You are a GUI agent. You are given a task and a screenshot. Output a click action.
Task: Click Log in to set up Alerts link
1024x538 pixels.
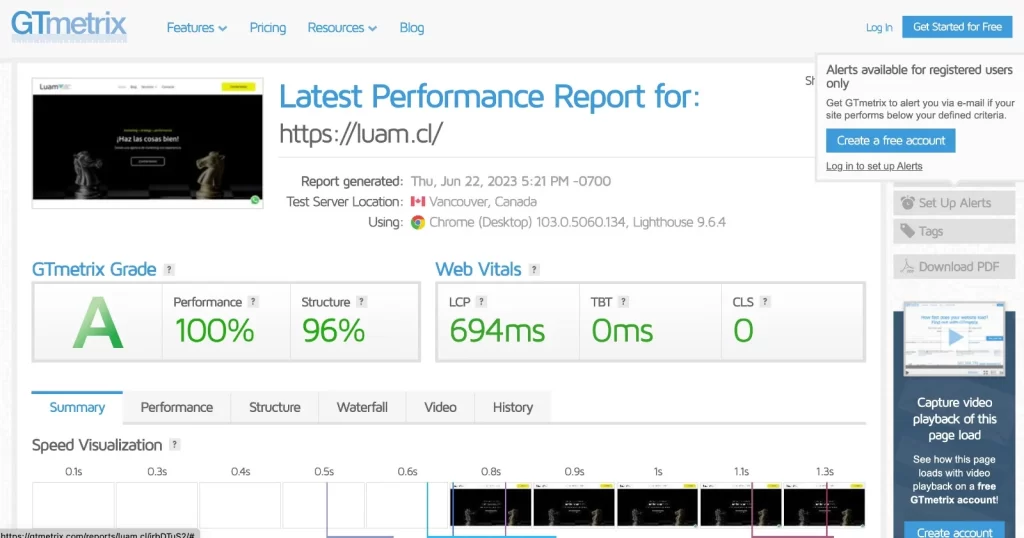pyautogui.click(x=874, y=166)
